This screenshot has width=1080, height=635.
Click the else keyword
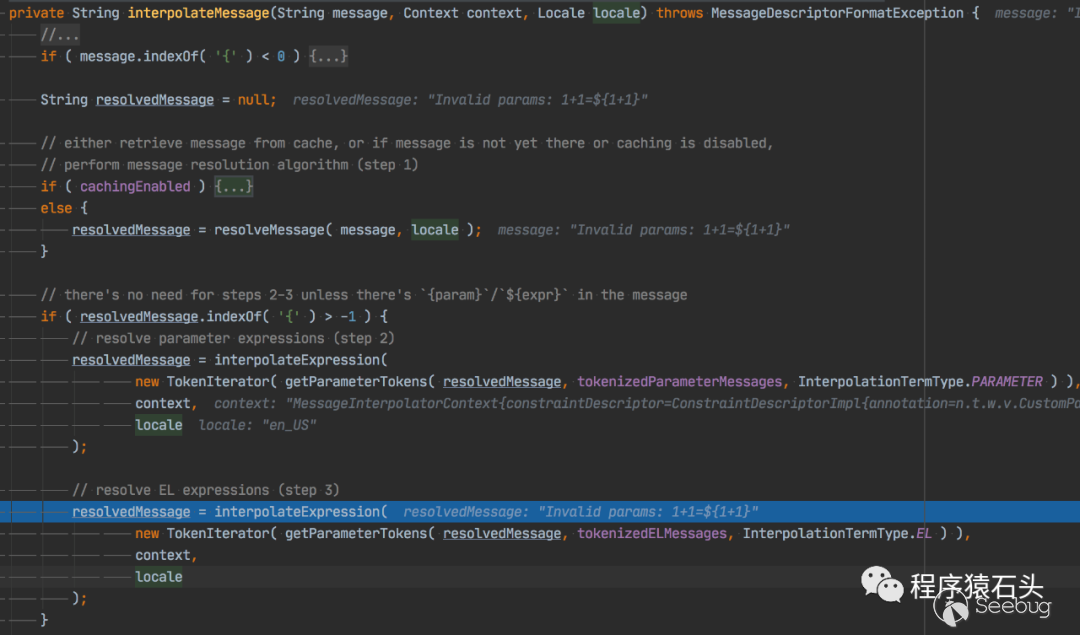click(56, 208)
